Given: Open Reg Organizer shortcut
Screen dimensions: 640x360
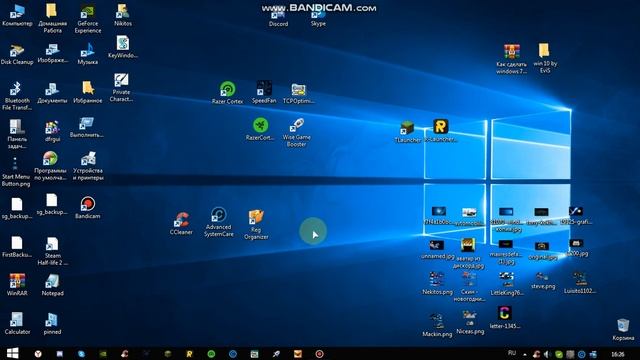Looking at the screenshot, I should point(256,224).
